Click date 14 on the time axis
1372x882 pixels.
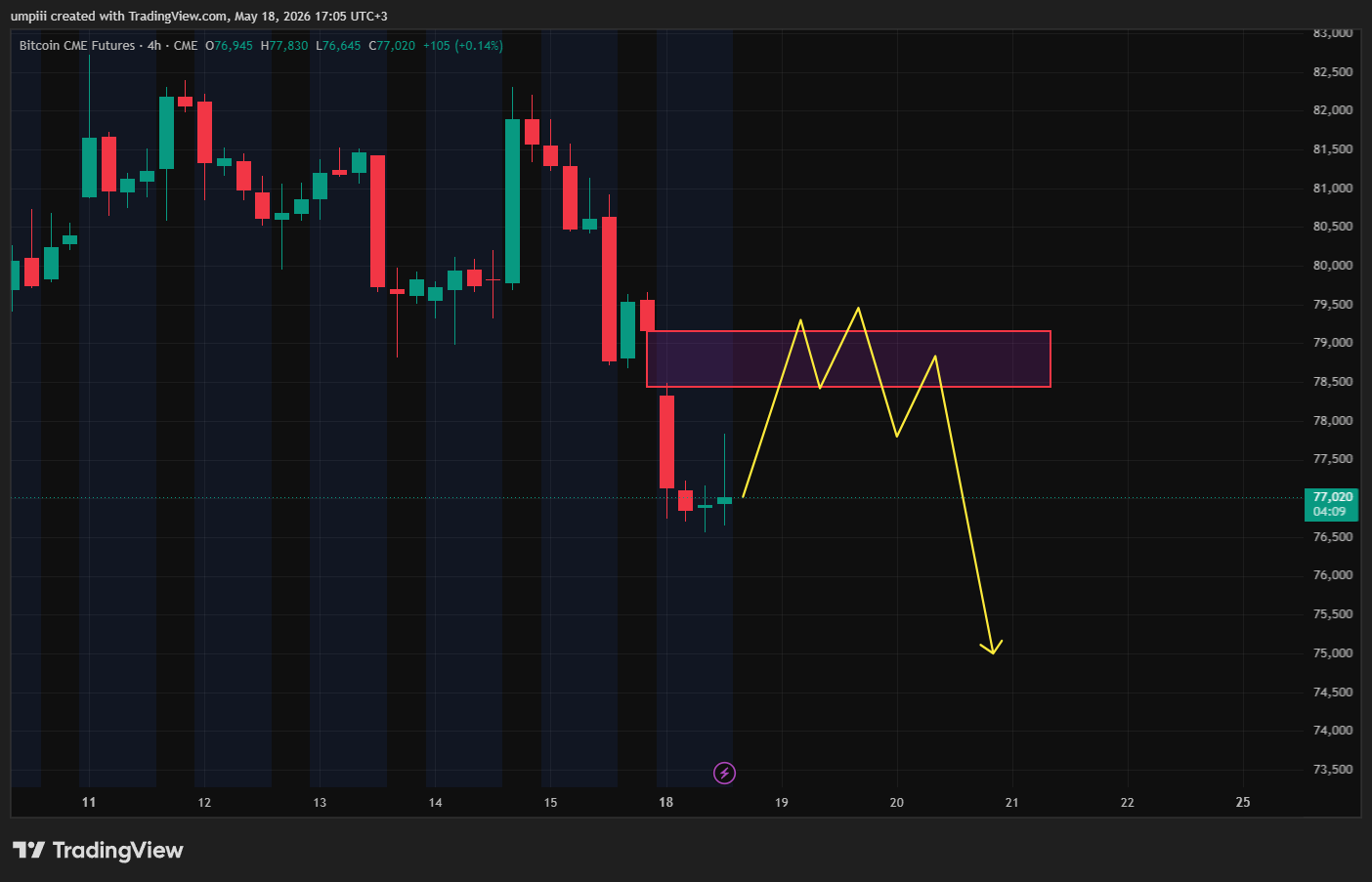pyautogui.click(x=435, y=803)
